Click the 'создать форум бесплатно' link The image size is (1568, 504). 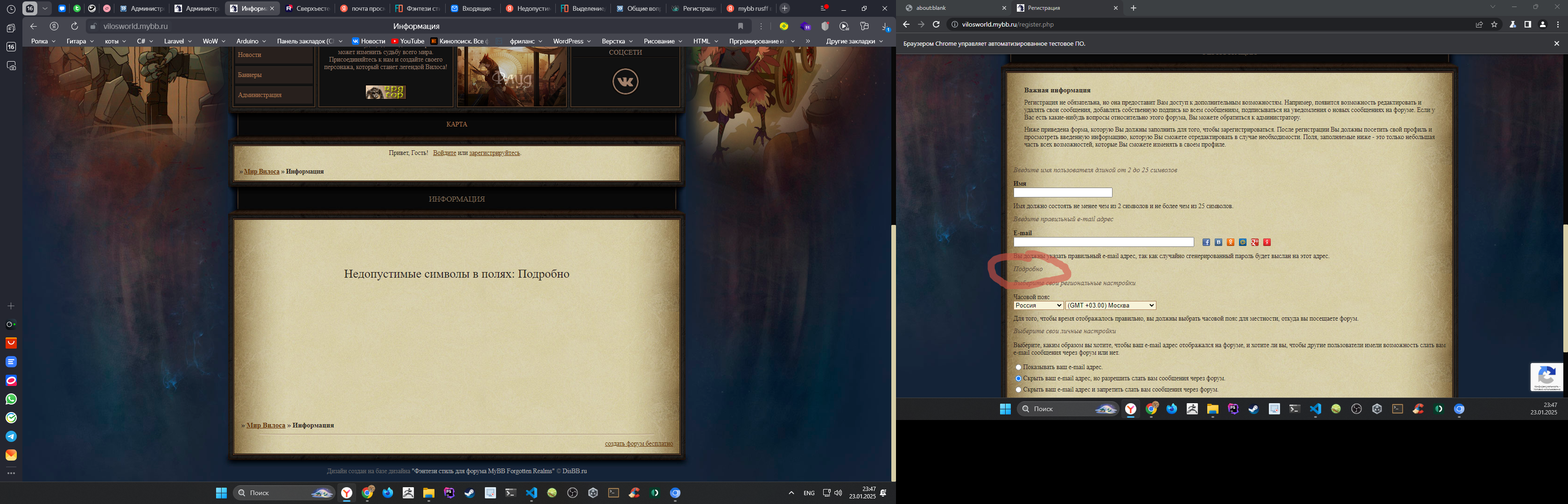pos(638,443)
